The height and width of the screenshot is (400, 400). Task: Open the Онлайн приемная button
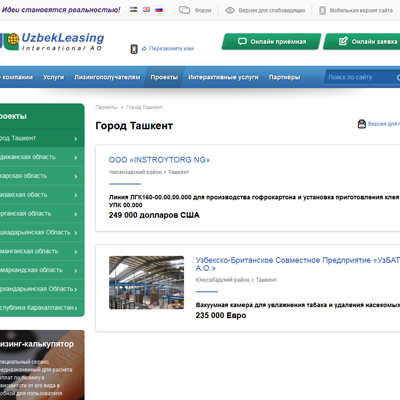[x=271, y=42]
